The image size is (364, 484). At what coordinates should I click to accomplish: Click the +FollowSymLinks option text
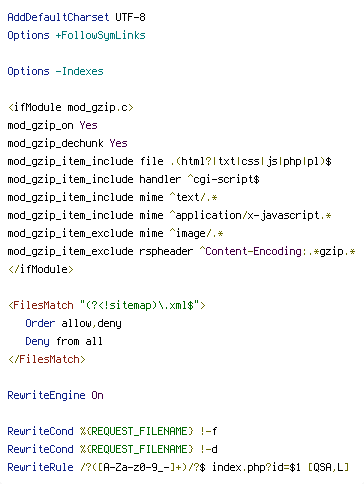100,35
